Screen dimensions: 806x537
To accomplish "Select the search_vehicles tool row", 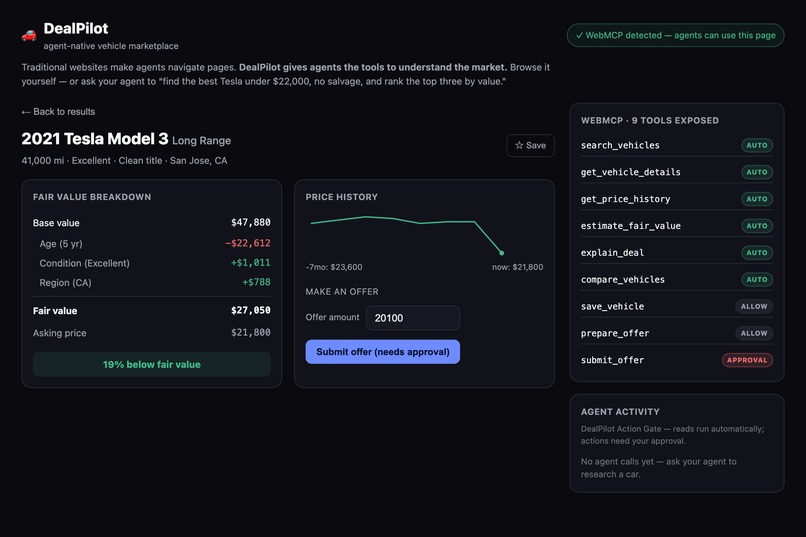I will pyautogui.click(x=676, y=145).
